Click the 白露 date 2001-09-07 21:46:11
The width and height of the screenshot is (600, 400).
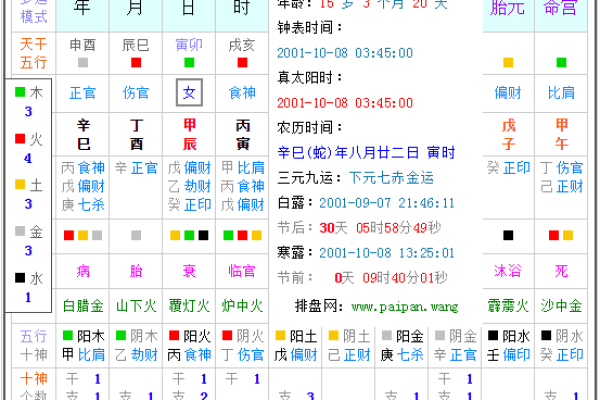386,203
